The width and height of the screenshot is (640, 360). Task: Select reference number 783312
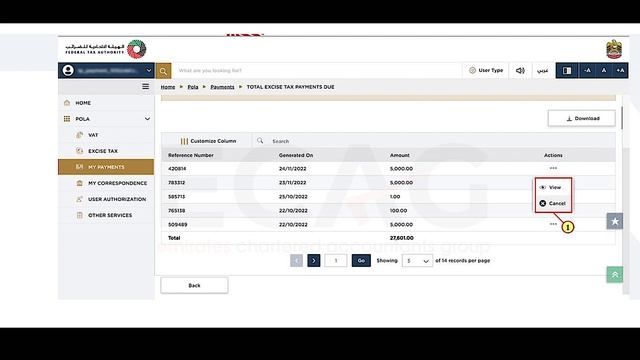(177, 182)
